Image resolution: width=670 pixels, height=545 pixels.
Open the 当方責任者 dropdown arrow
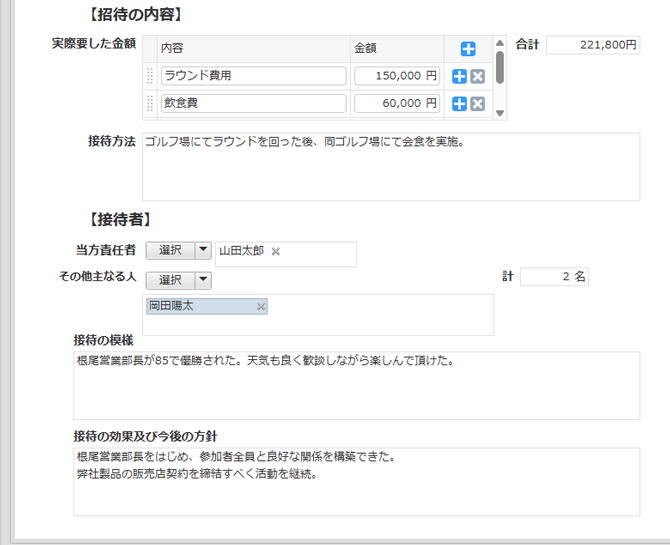click(203, 251)
